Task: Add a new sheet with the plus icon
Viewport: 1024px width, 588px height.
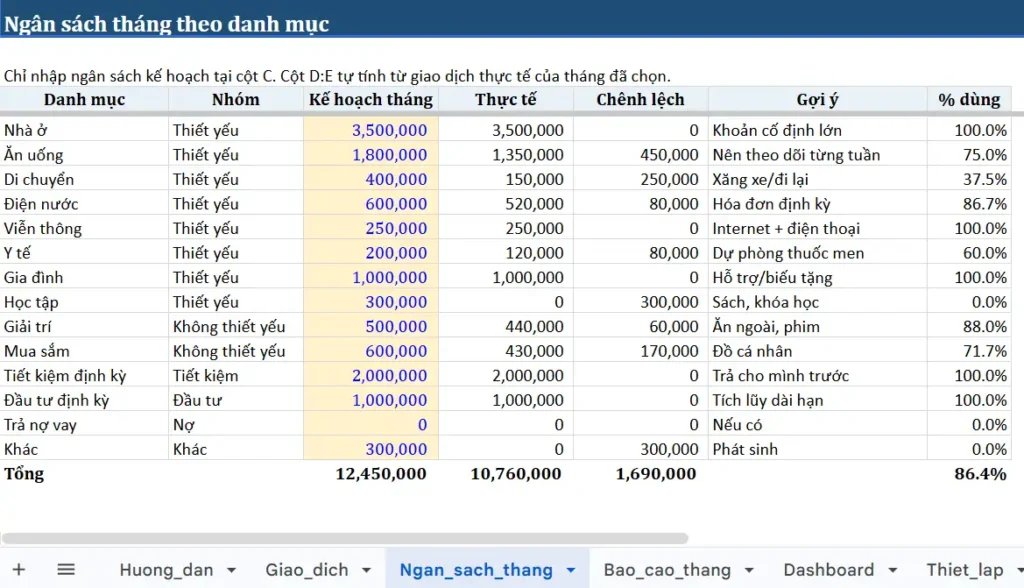Action: 22,569
